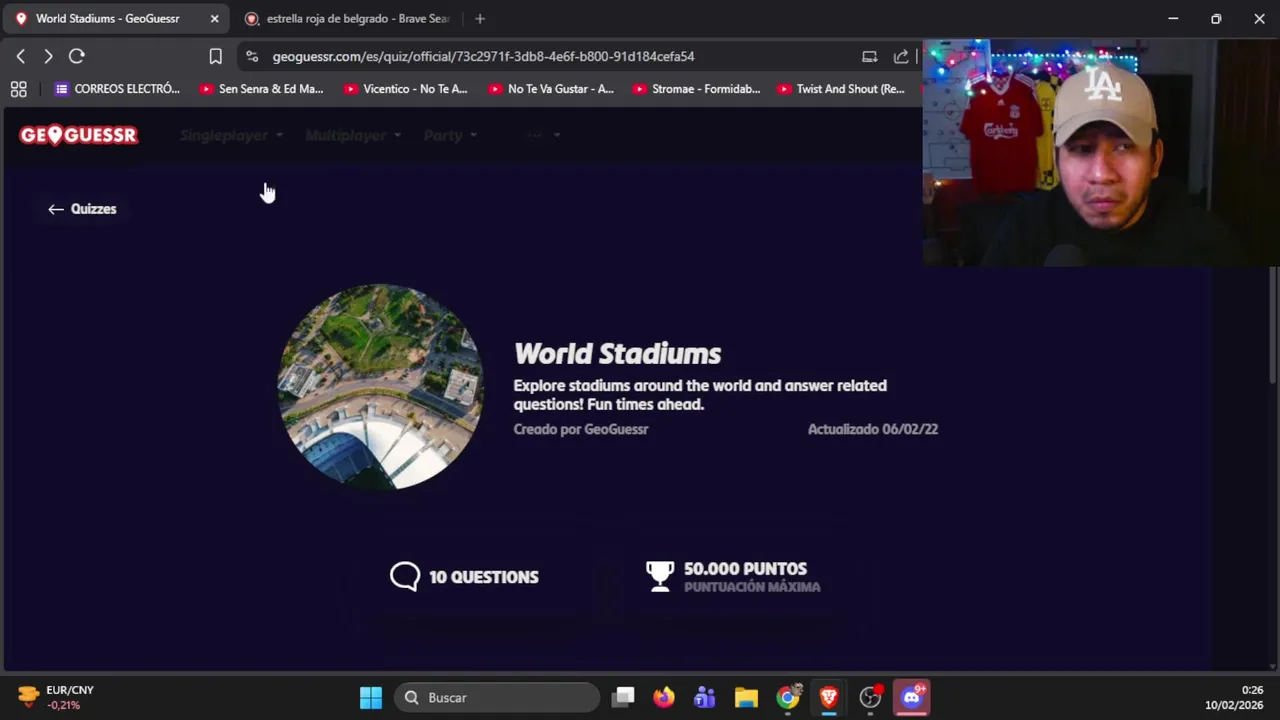Bookmark this page with bookmark icon
This screenshot has height=720, width=1280.
coord(215,57)
